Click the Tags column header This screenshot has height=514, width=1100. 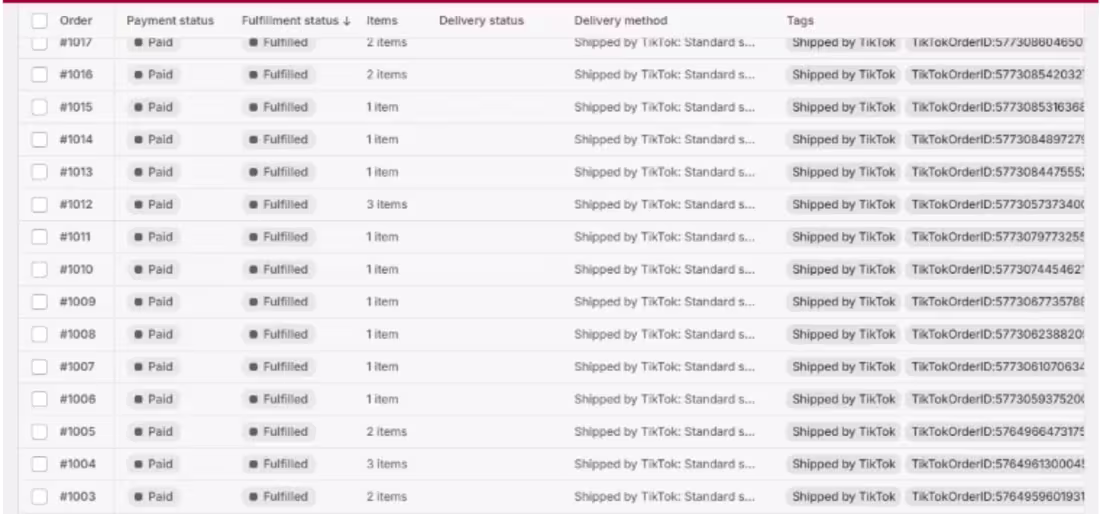[800, 20]
